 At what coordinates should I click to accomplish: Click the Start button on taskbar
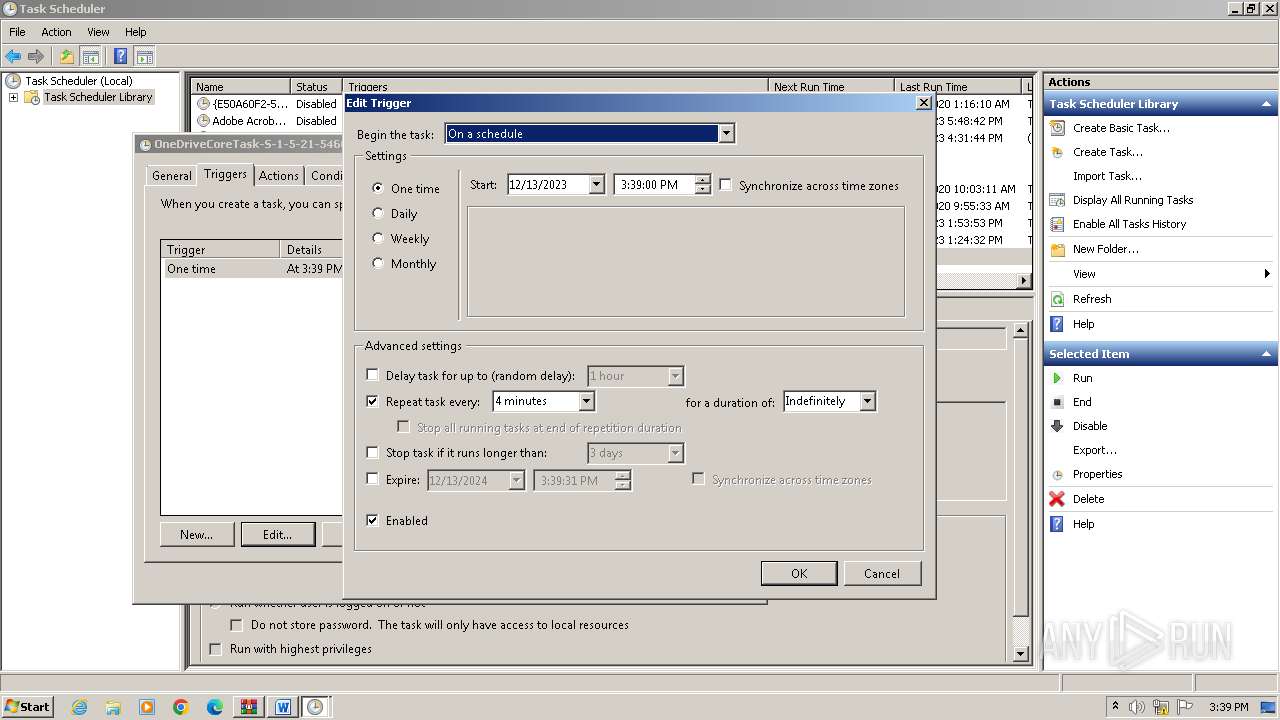tap(27, 706)
